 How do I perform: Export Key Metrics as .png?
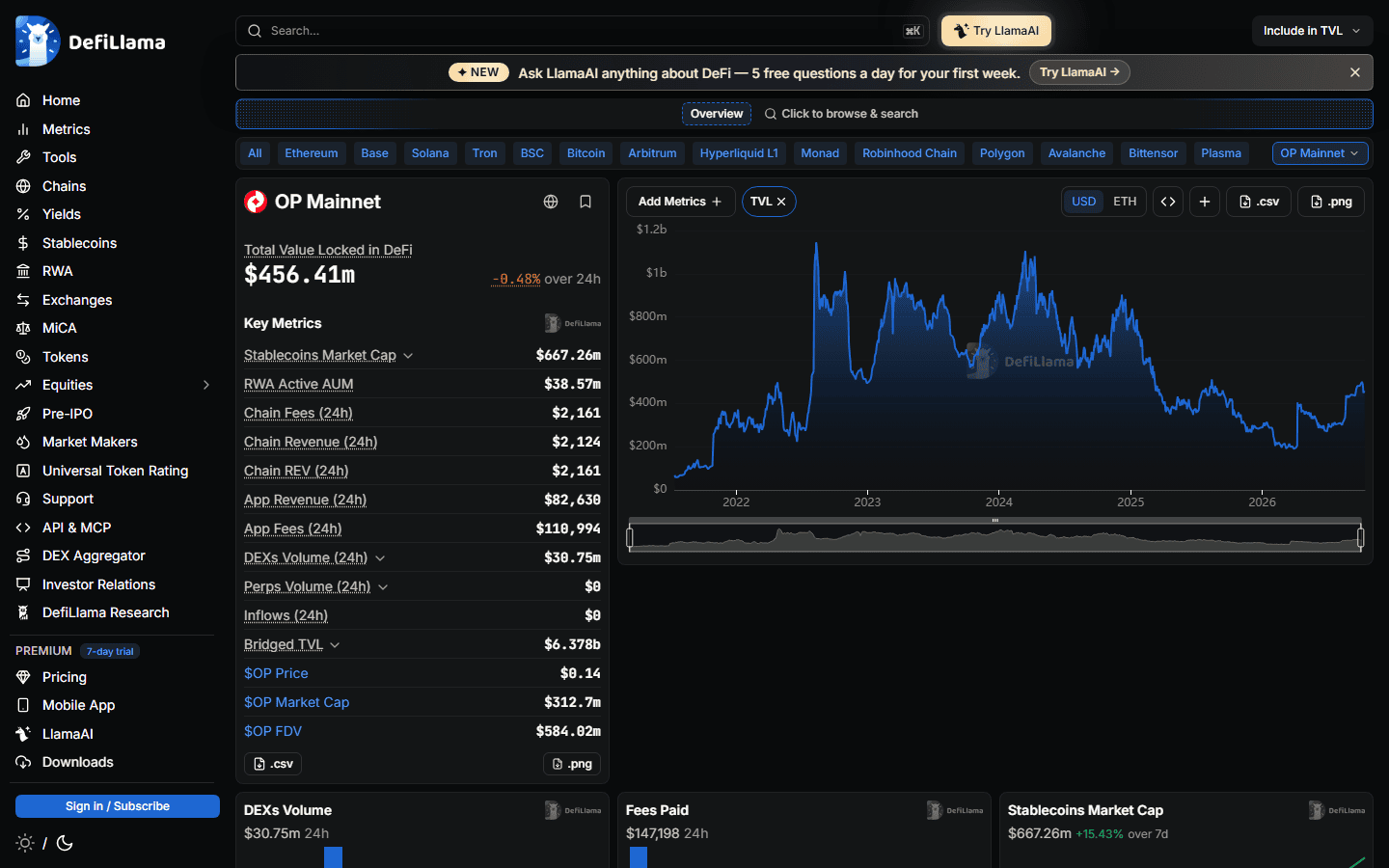572,764
